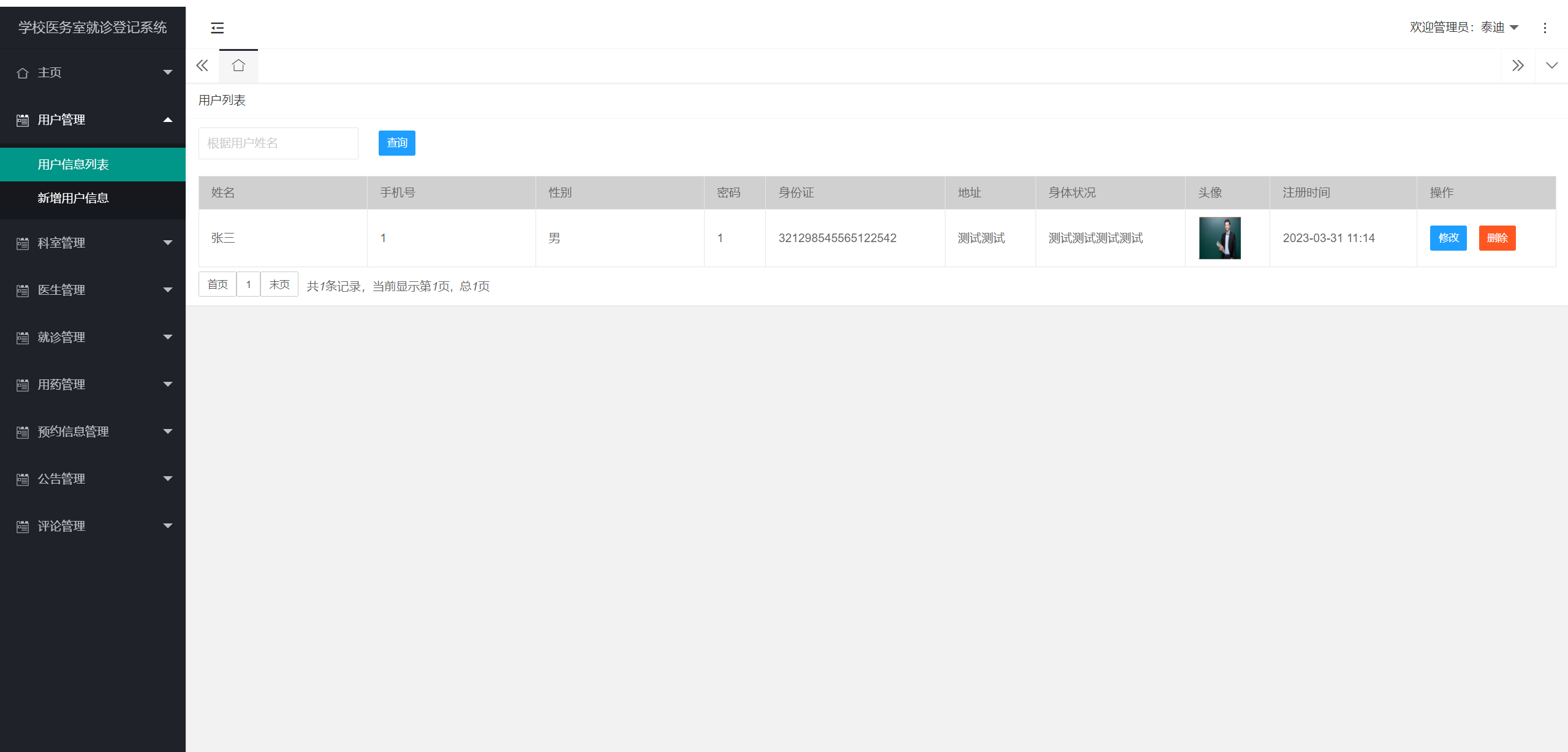The image size is (1568, 752).
Task: Click 修改 button for 张三
Action: coord(1448,238)
